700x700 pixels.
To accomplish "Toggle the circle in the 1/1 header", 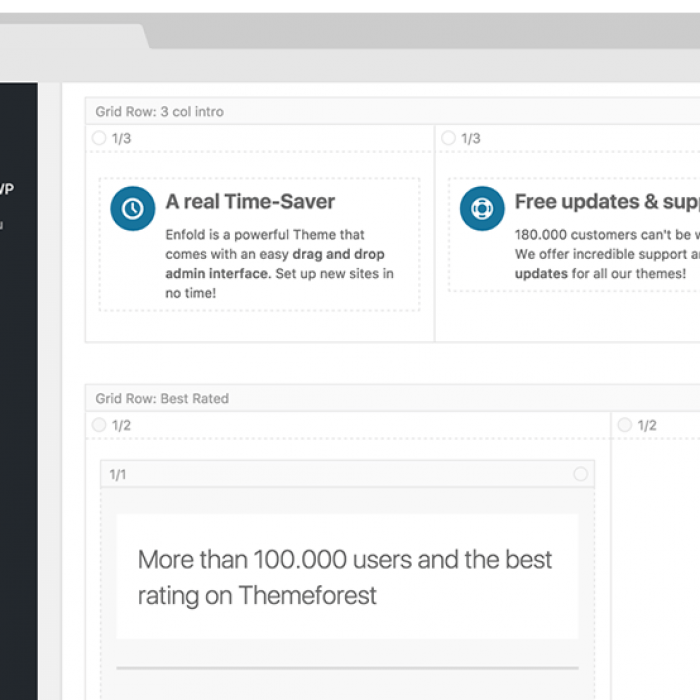I will [x=580, y=474].
